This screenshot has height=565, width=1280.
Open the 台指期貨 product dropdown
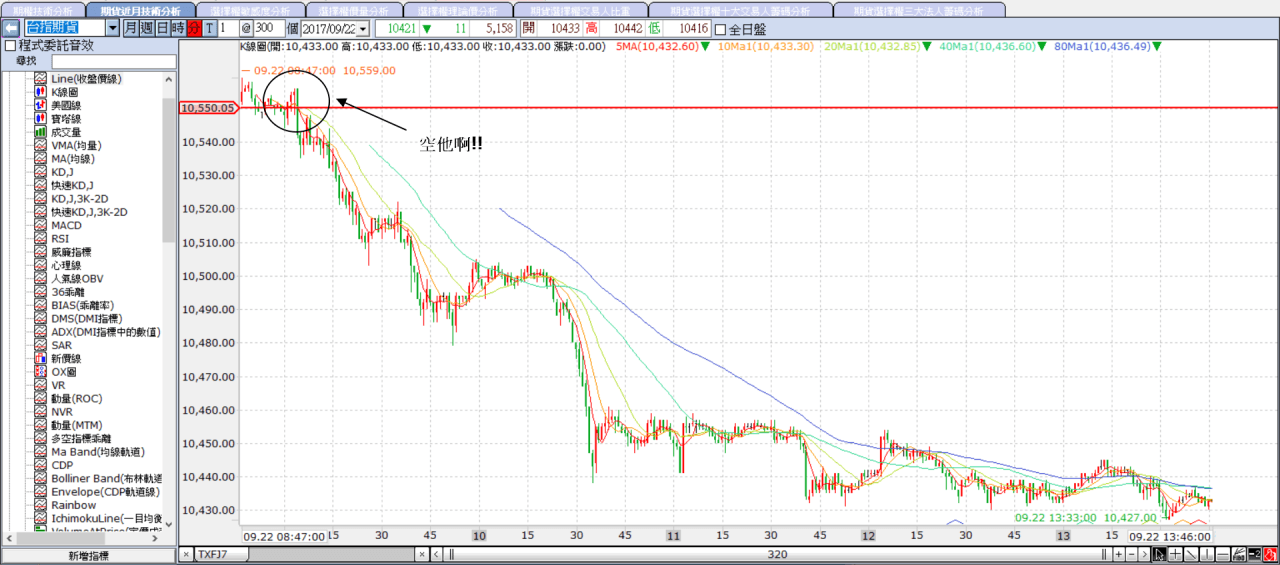click(112, 29)
